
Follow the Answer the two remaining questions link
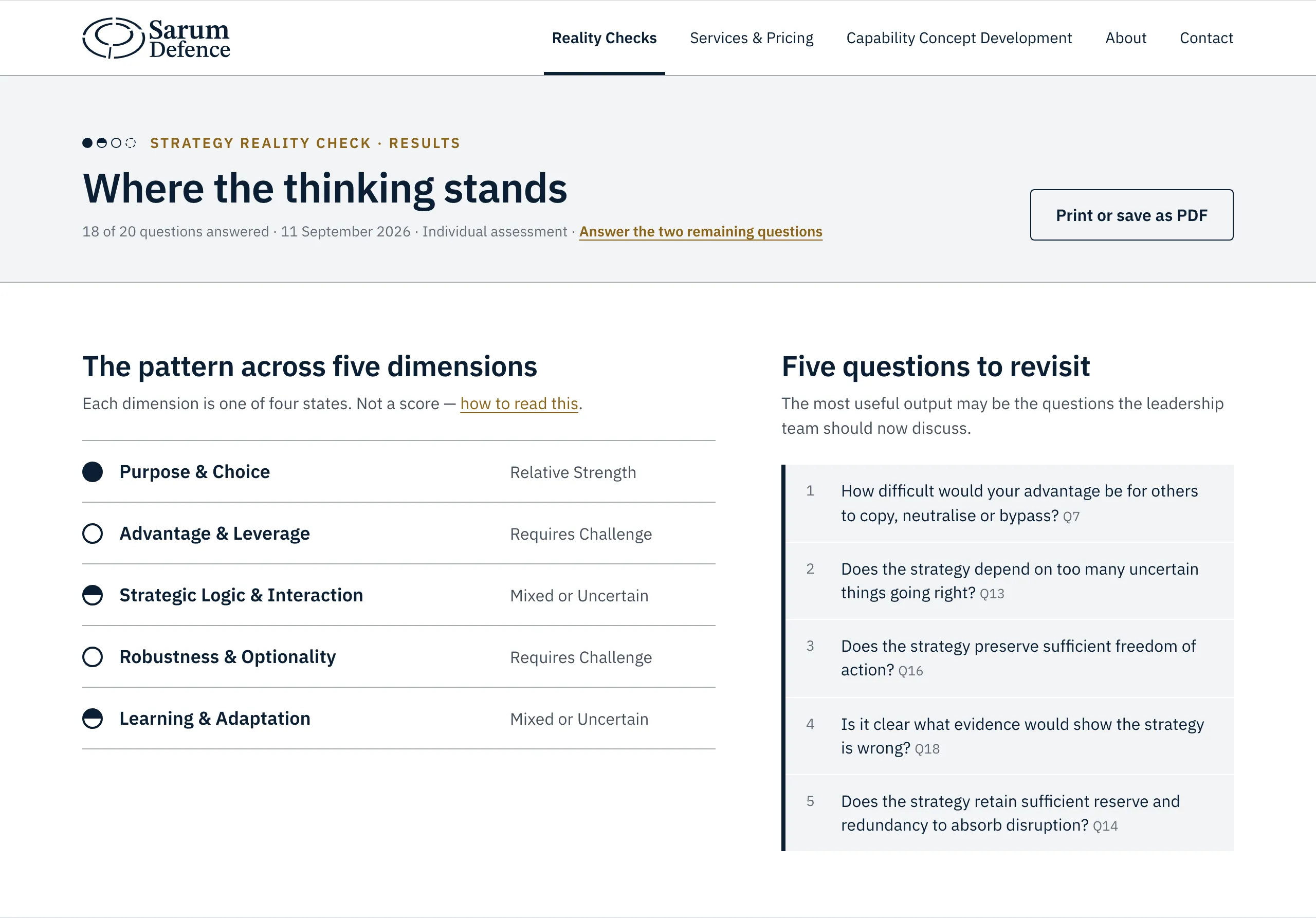coord(701,231)
